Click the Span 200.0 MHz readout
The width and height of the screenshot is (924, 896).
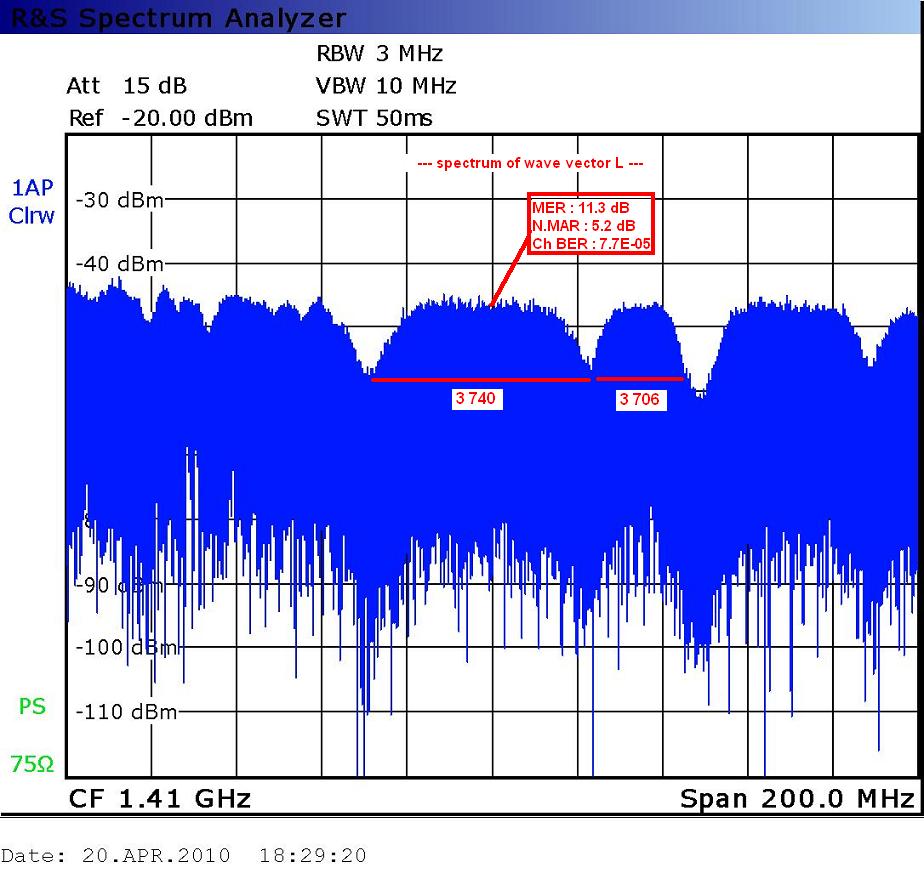tap(797, 798)
